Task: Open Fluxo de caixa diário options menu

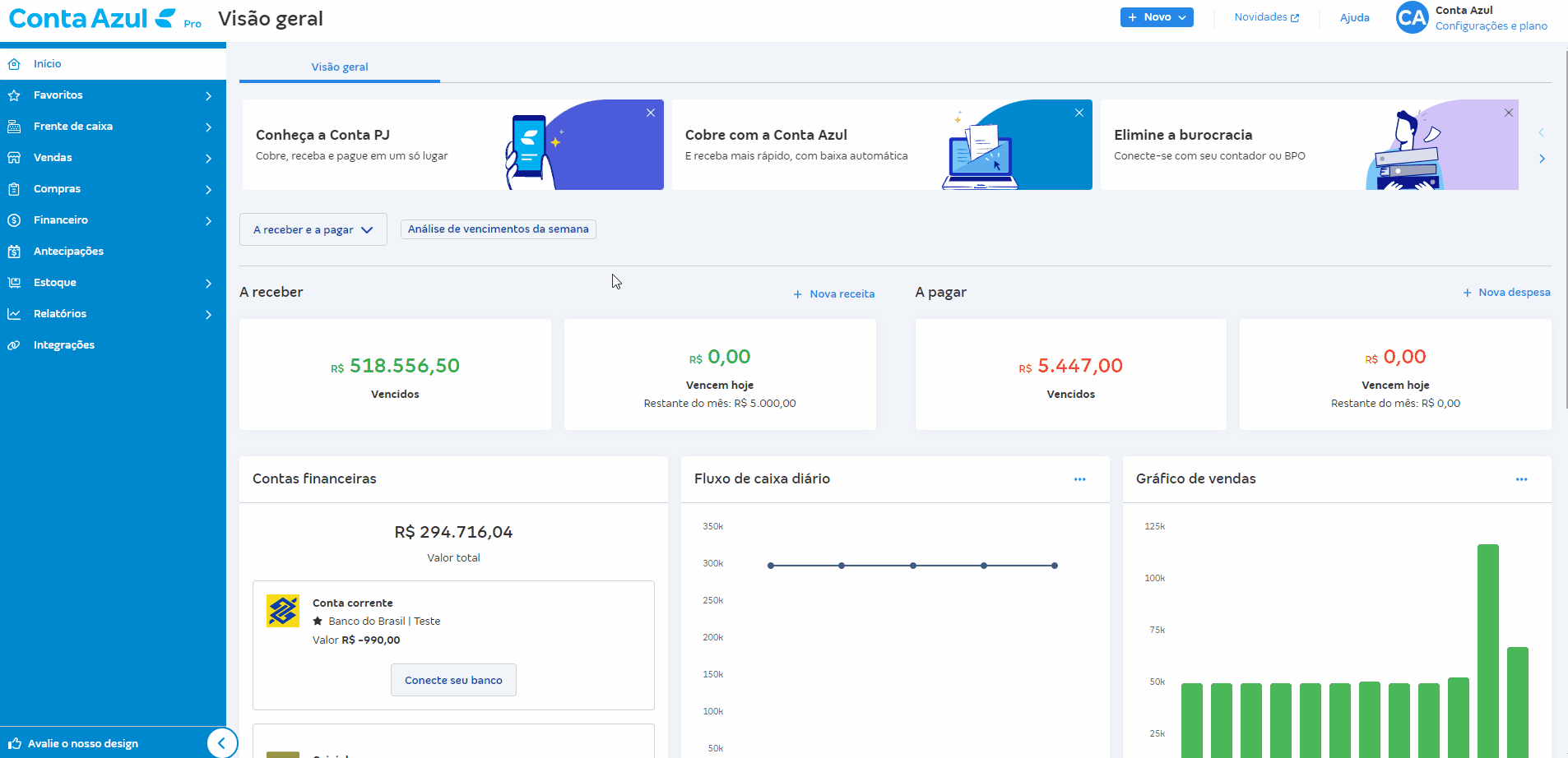Action: [1080, 479]
